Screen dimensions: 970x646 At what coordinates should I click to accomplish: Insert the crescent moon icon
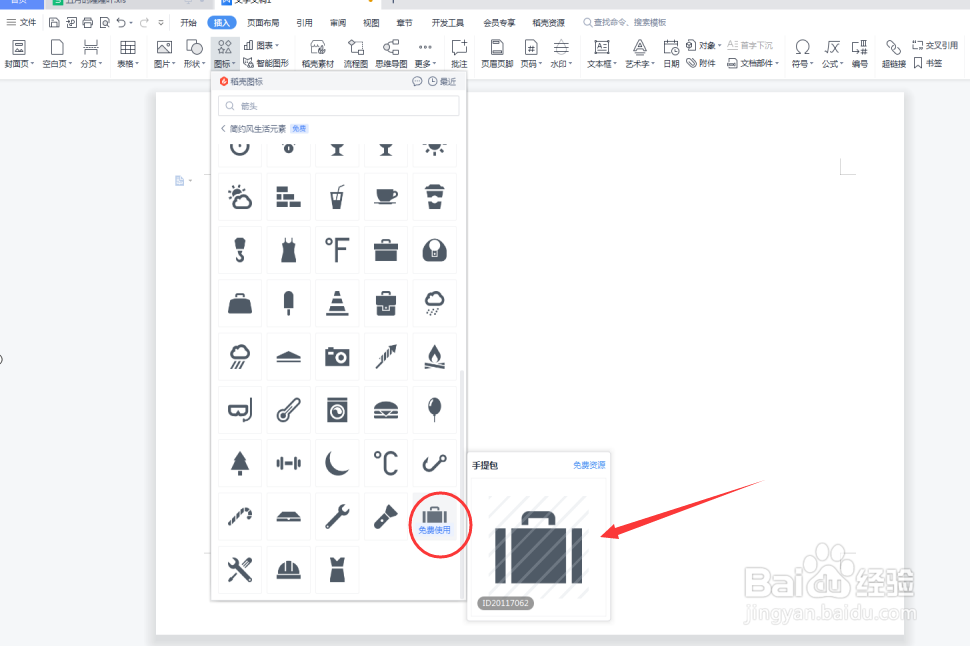(x=337, y=463)
